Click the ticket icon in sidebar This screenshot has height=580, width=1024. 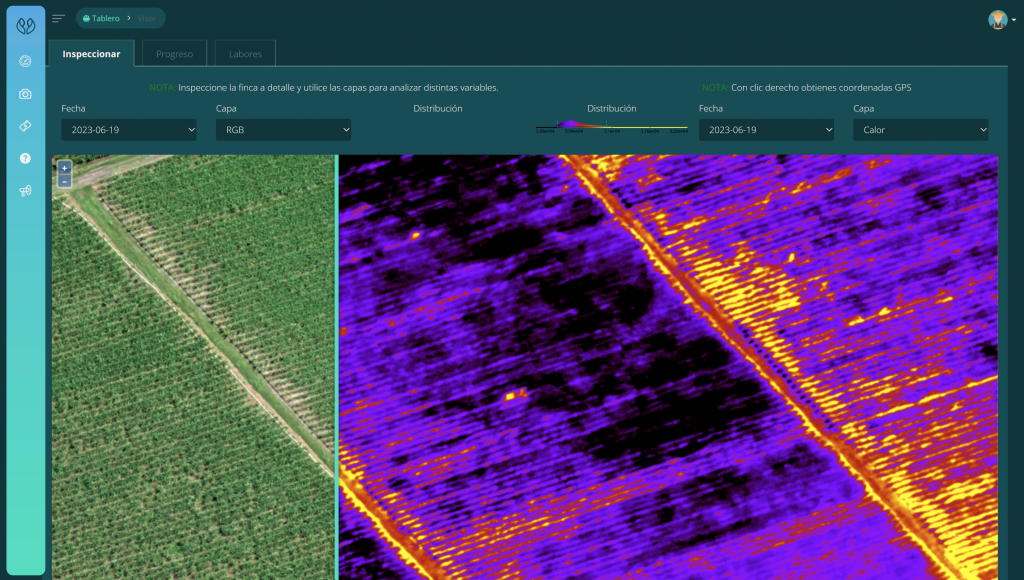[x=26, y=126]
